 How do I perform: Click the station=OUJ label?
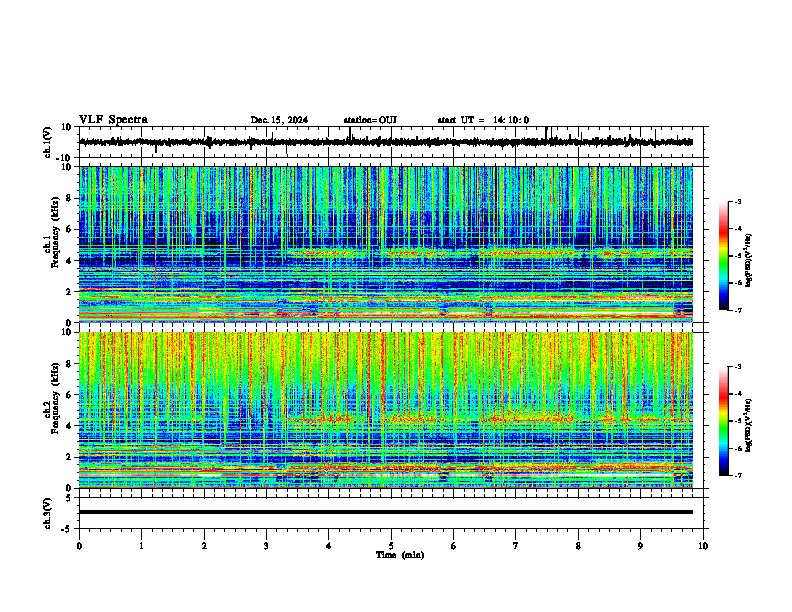(370, 120)
